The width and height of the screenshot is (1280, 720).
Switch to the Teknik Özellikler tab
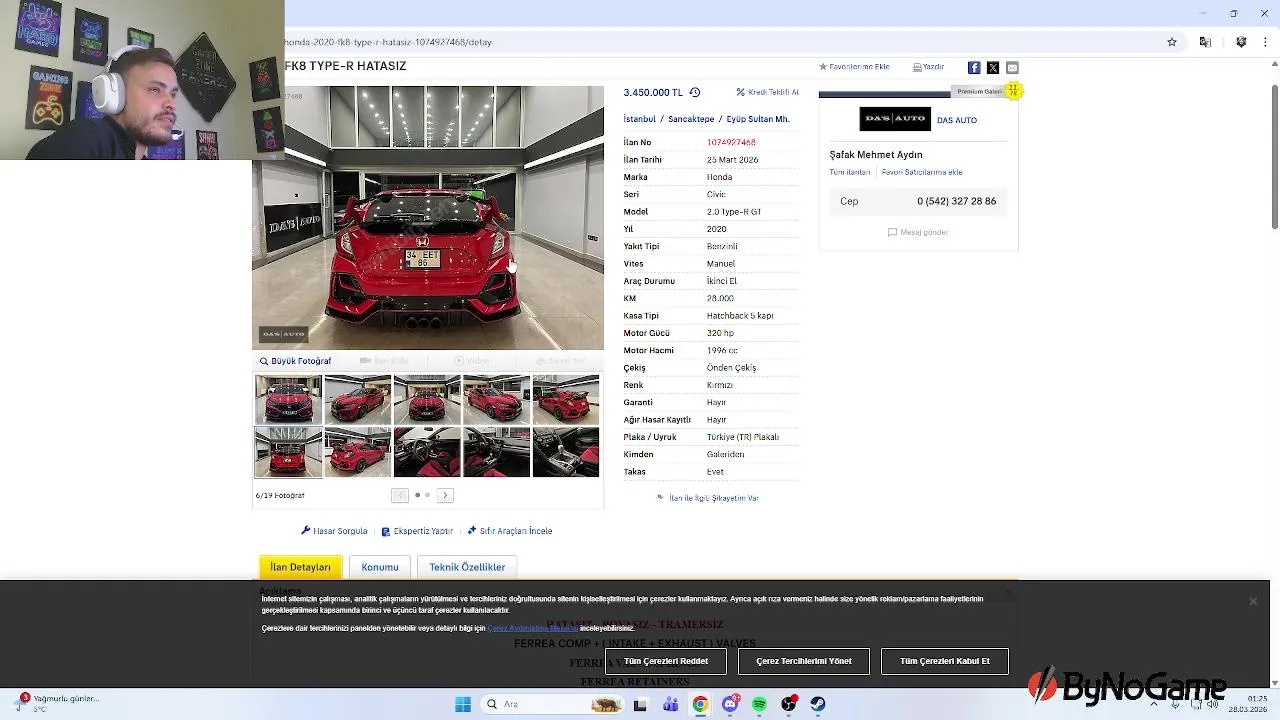(x=467, y=567)
